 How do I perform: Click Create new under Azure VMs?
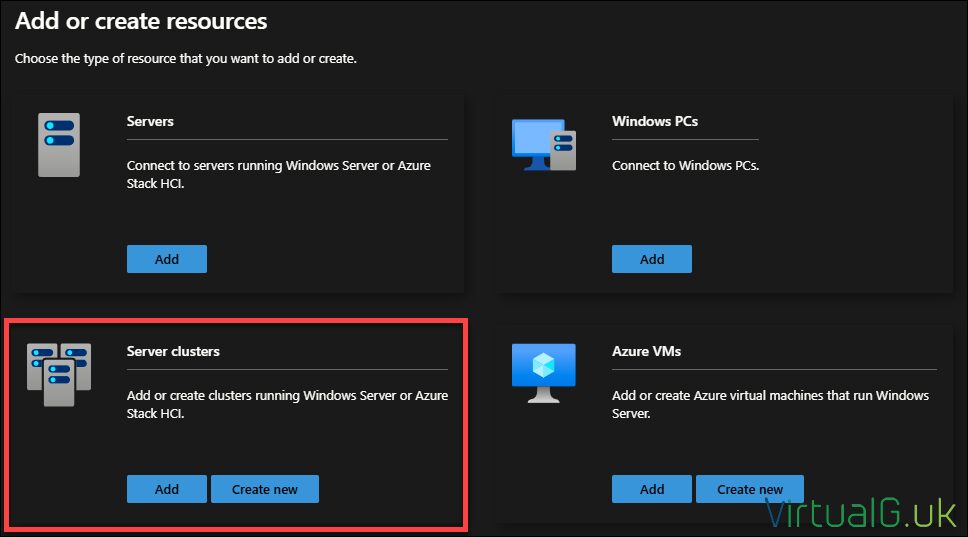[749, 489]
